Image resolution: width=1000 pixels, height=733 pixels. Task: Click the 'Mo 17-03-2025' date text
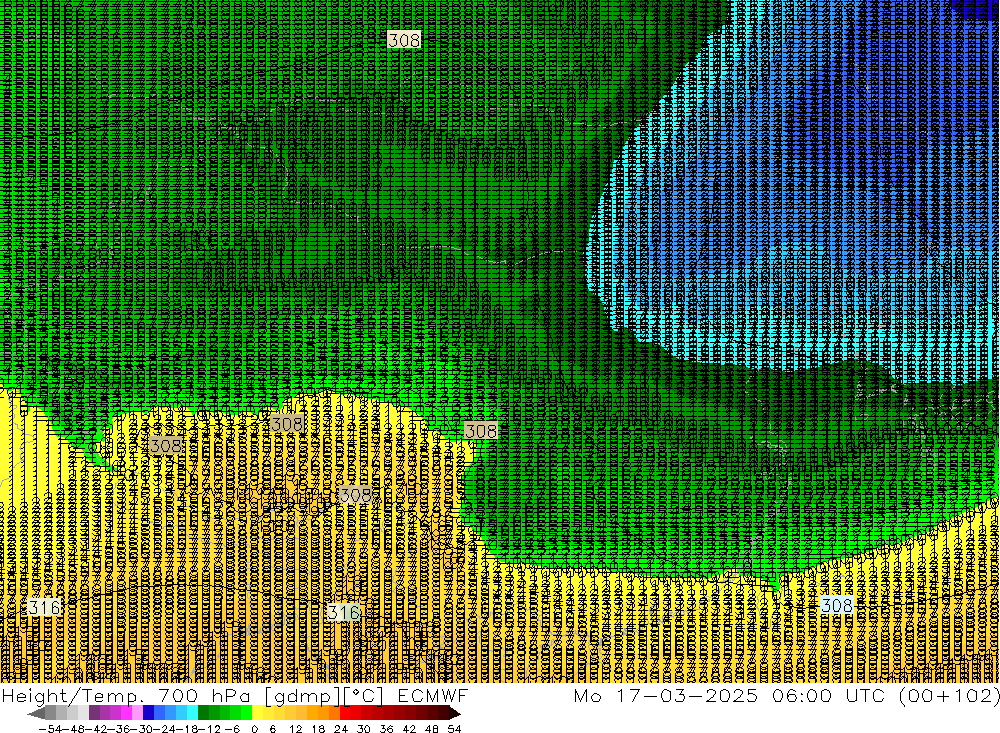point(666,695)
